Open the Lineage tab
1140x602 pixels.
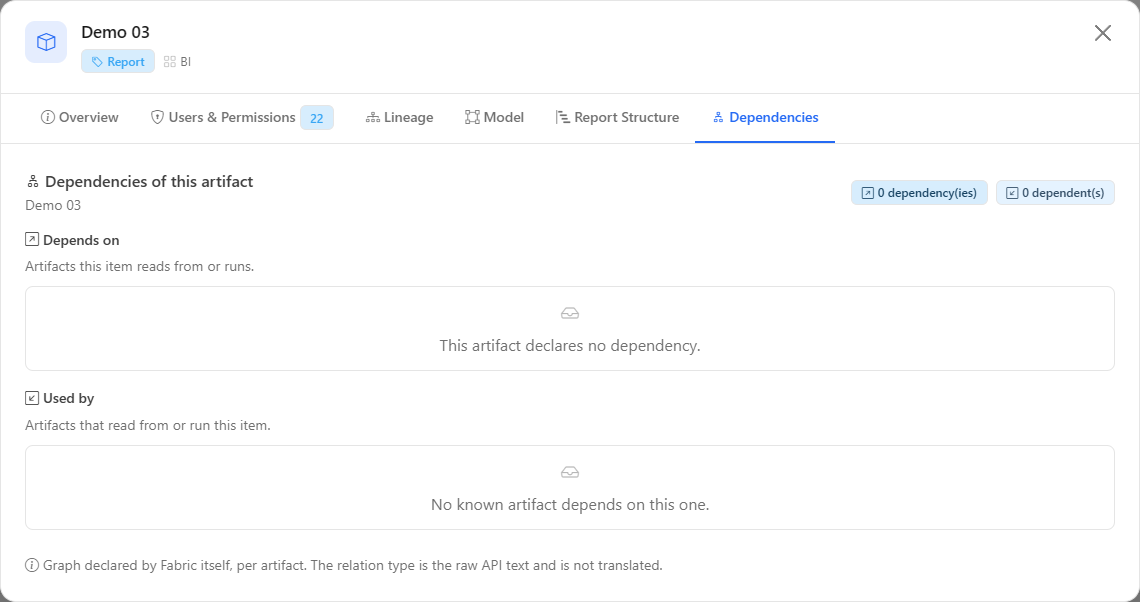point(399,117)
